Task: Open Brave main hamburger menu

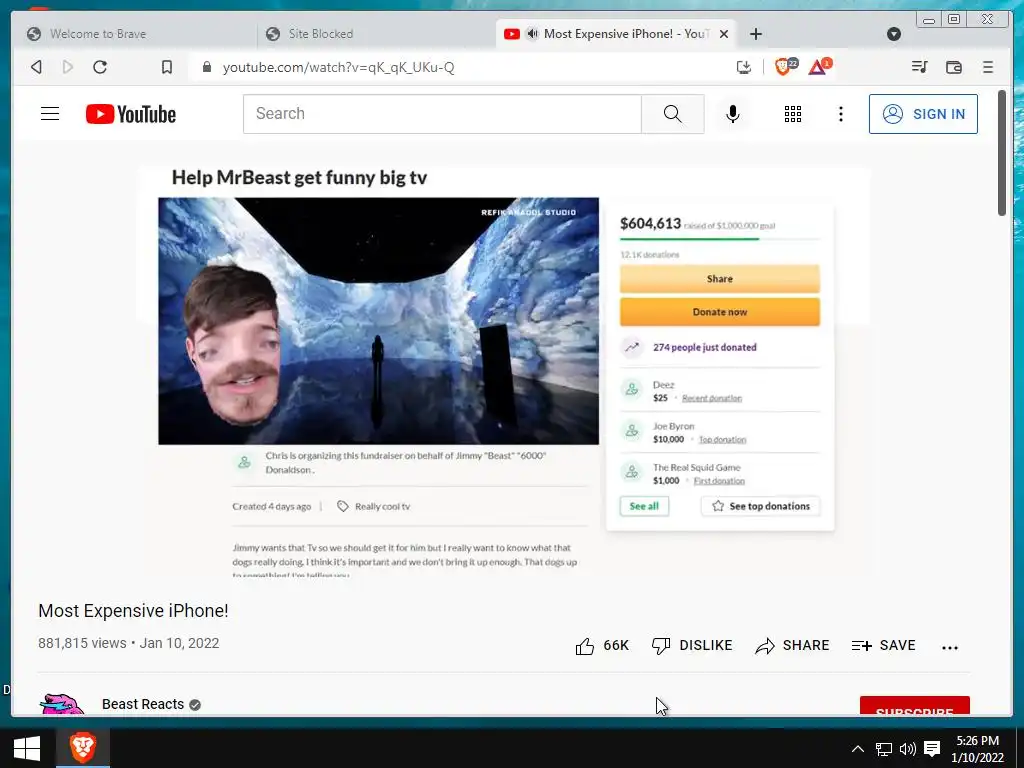Action: click(988, 67)
